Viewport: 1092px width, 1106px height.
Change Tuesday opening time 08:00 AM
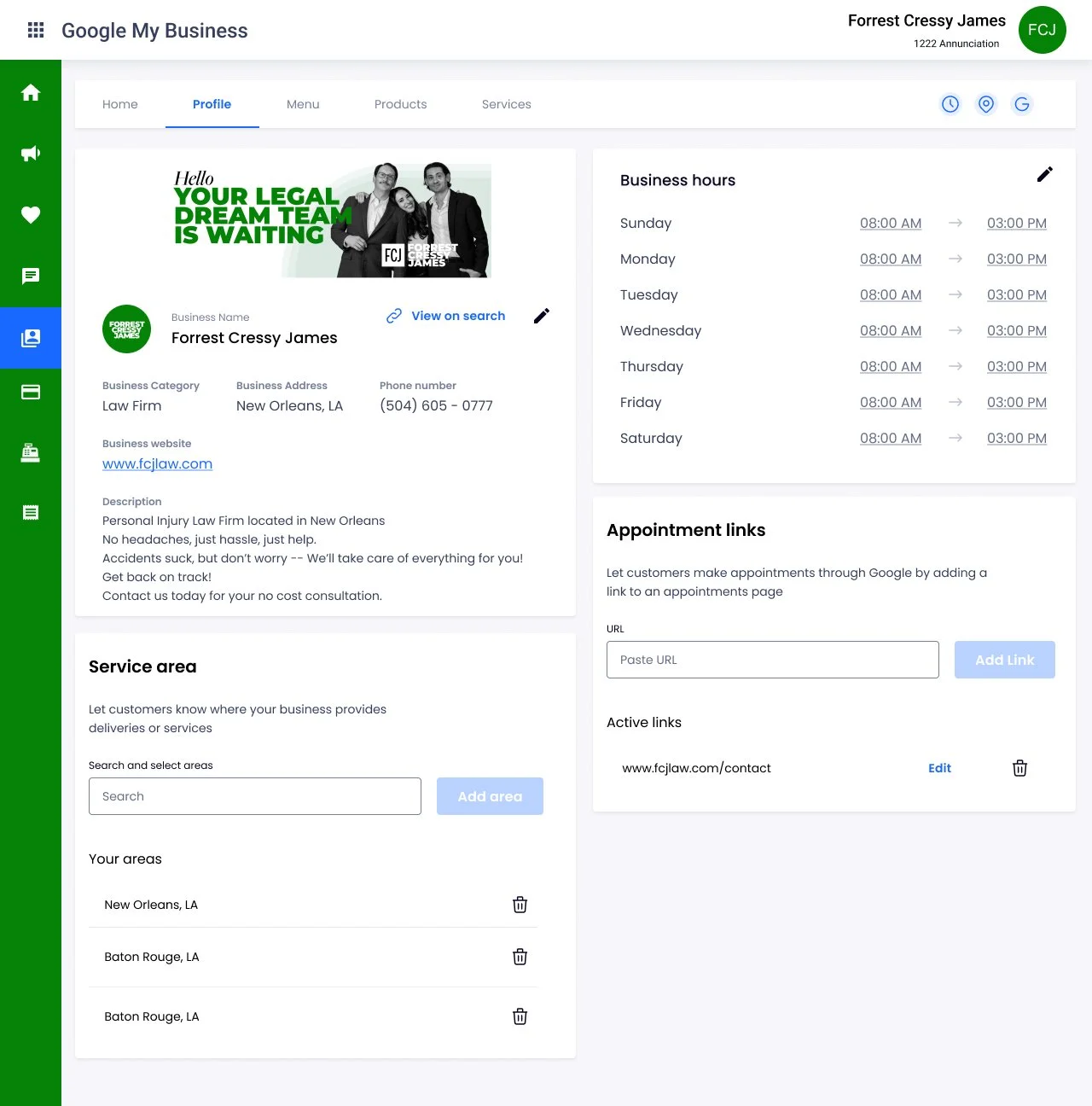(x=891, y=294)
